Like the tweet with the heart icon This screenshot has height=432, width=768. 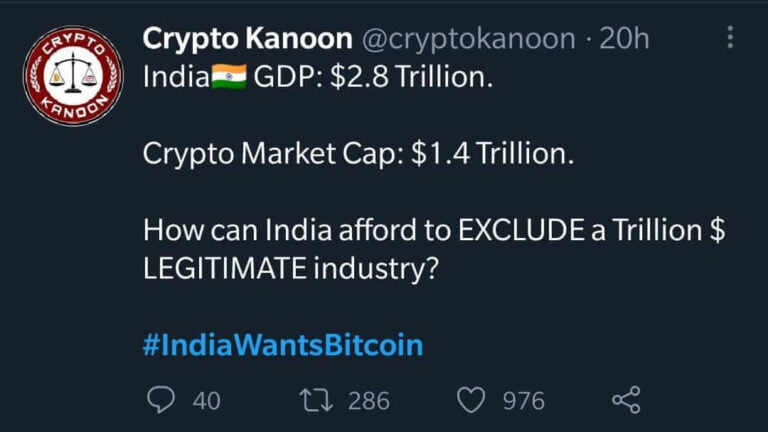point(470,400)
